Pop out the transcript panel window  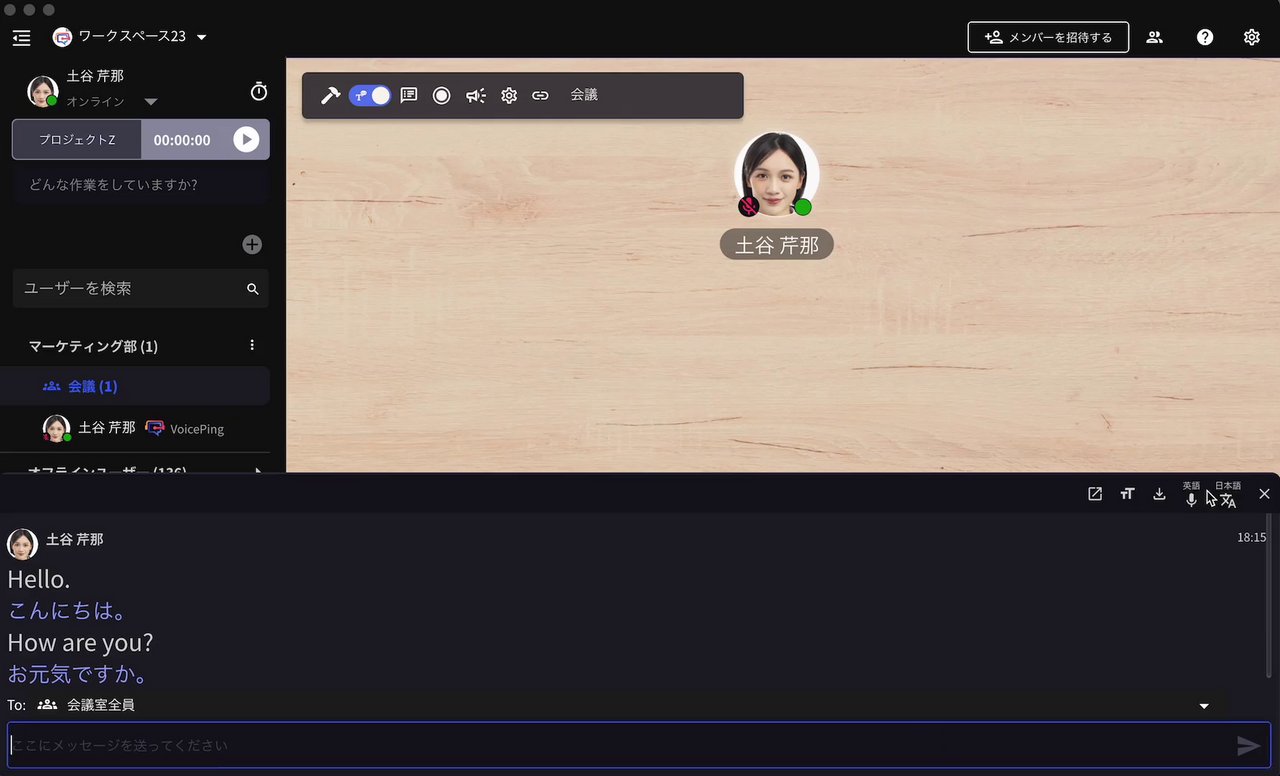coord(1095,494)
